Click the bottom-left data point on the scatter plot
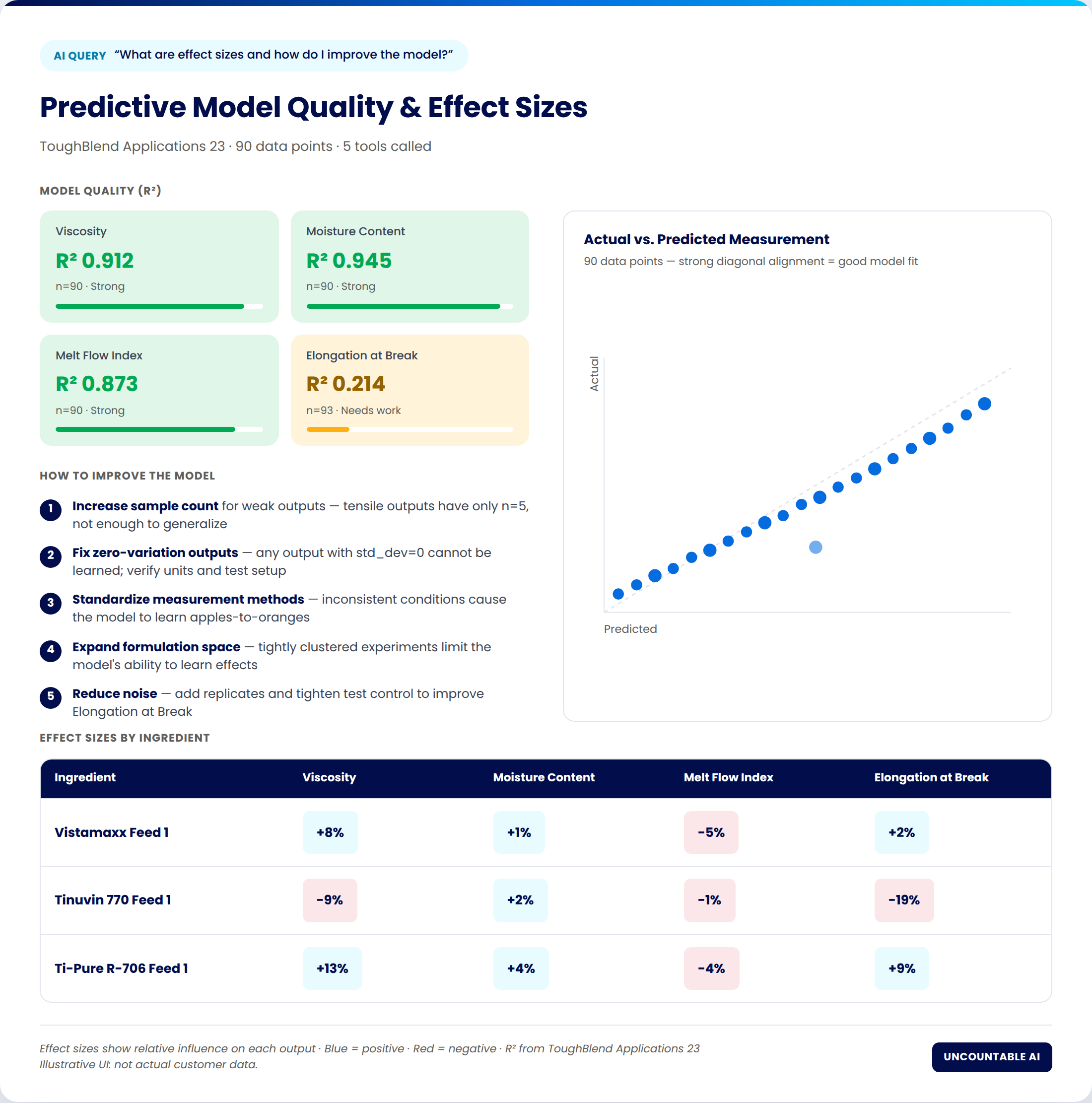1092x1103 pixels. tap(618, 594)
